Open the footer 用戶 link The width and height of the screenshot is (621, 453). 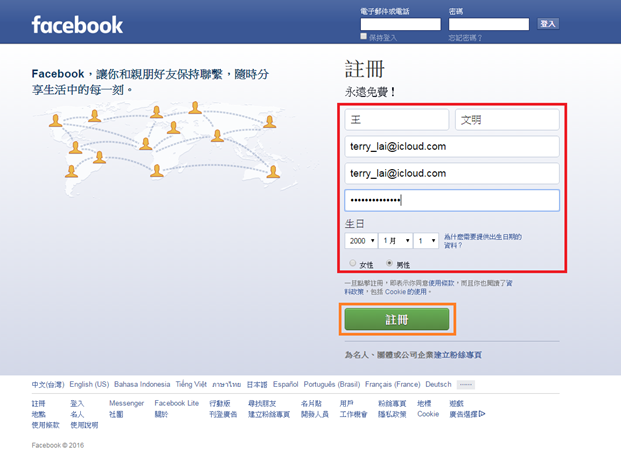347,404
